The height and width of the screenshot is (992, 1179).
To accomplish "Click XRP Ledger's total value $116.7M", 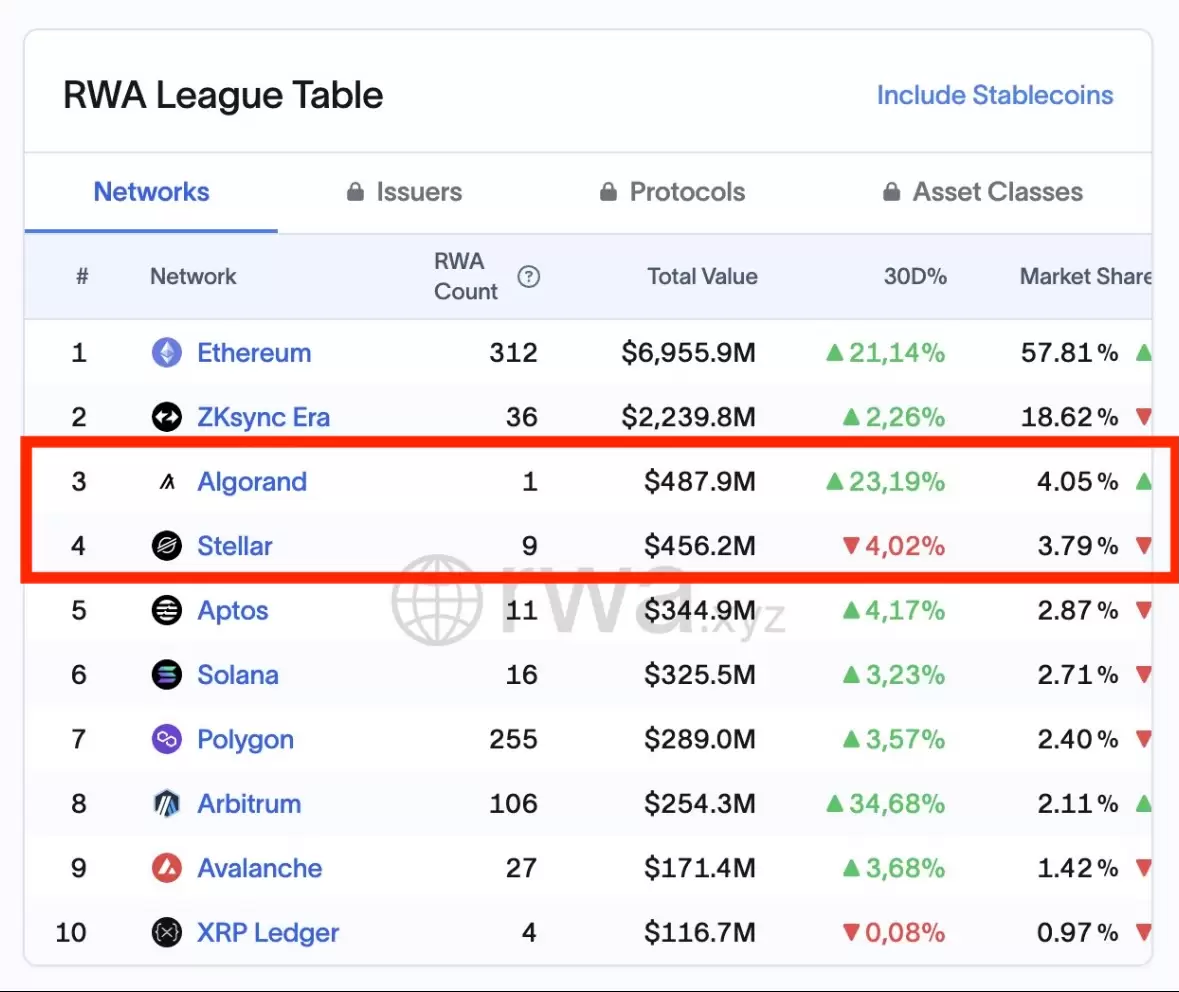I will click(x=699, y=933).
